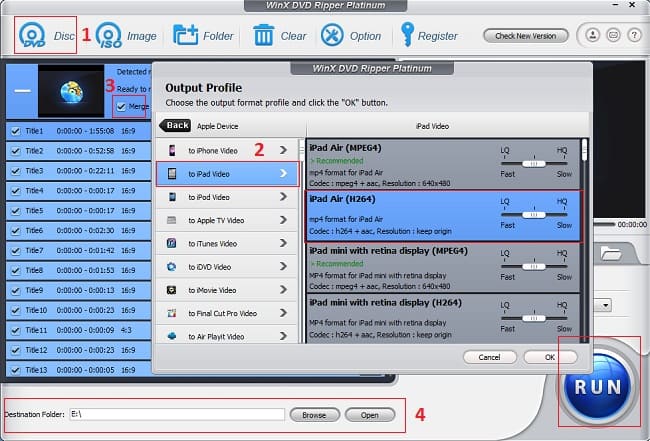Image resolution: width=650 pixels, height=441 pixels.
Task: Uncheck Title12 checkbox
Action: [x=16, y=350]
